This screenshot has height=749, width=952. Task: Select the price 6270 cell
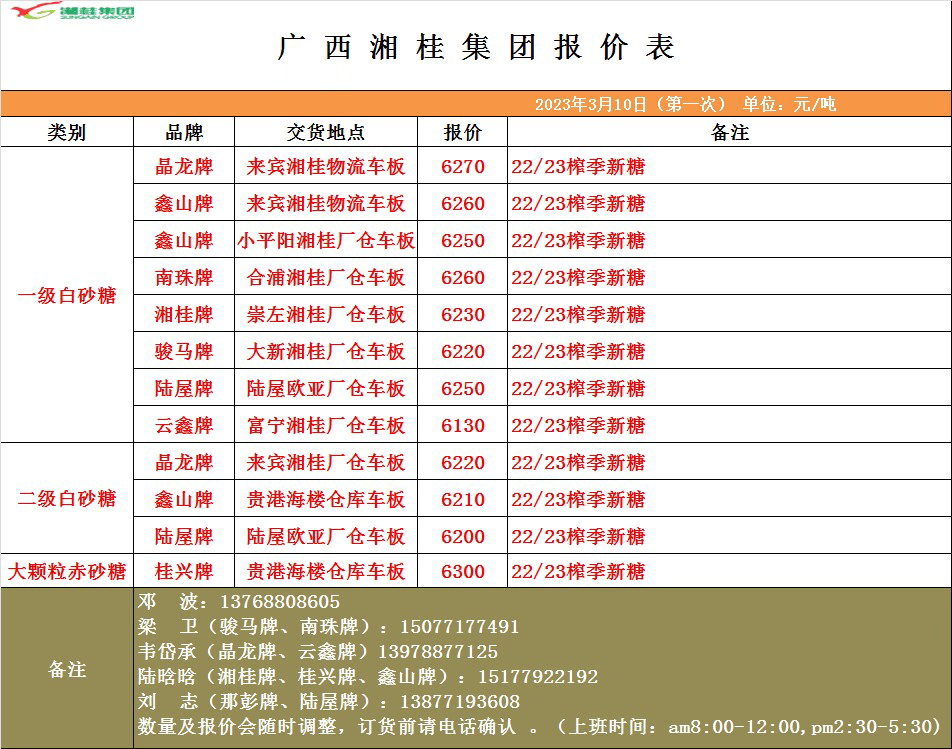click(x=462, y=167)
